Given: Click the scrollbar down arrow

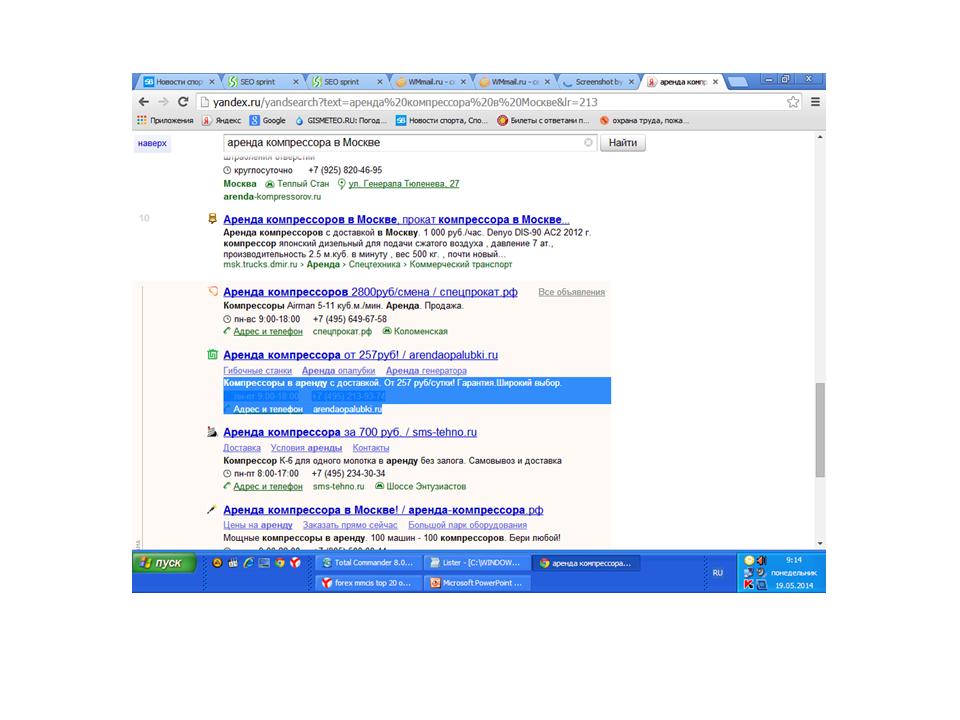Looking at the screenshot, I should click(x=820, y=543).
